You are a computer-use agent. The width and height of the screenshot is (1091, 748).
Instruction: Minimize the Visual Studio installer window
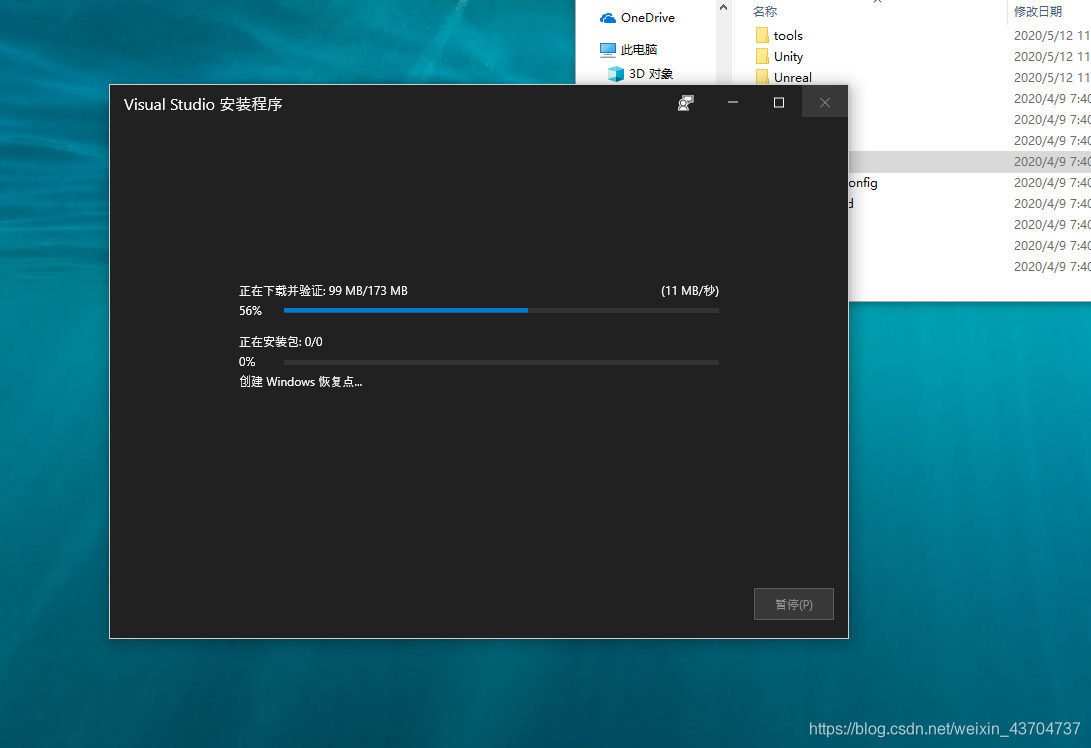733,102
